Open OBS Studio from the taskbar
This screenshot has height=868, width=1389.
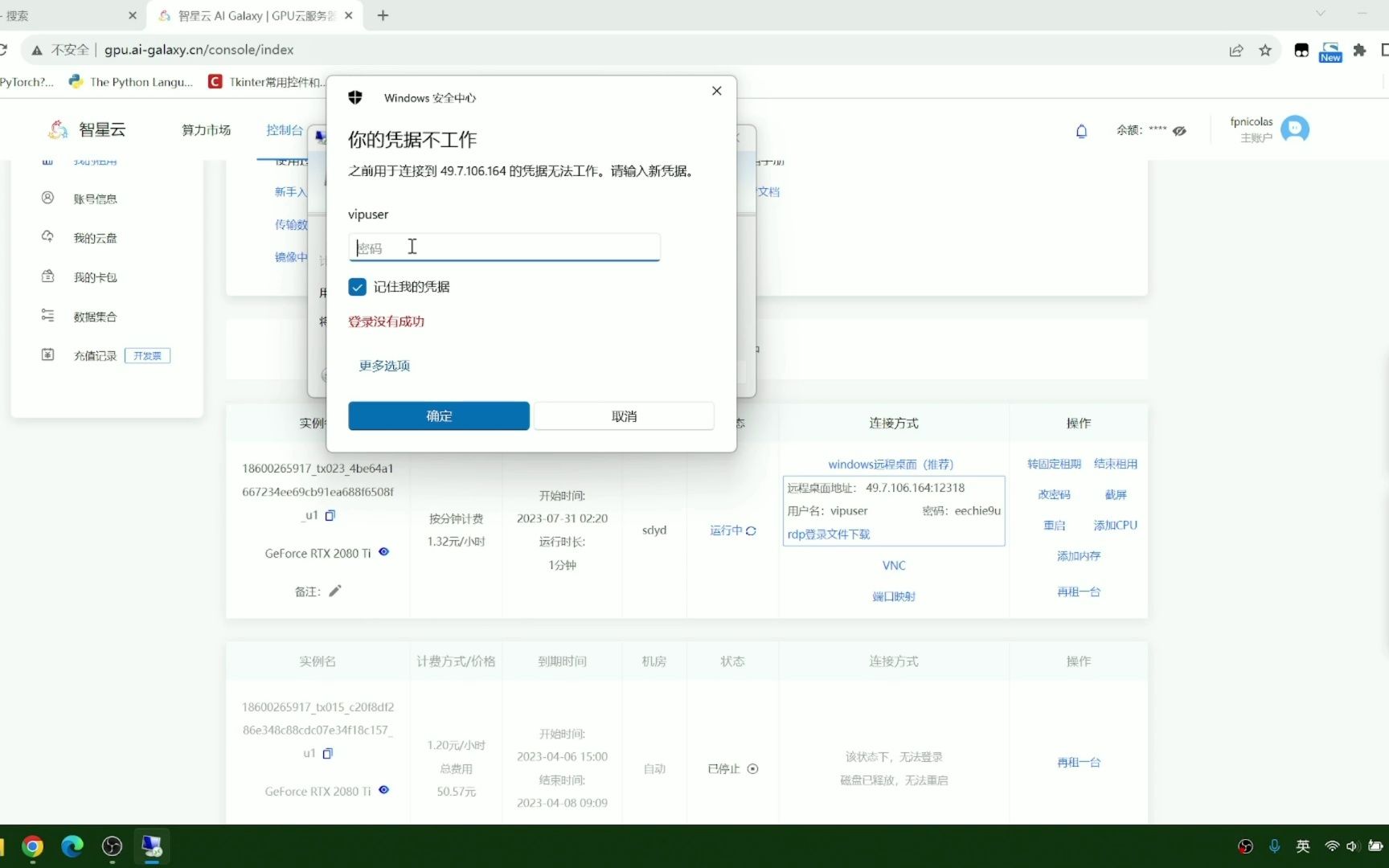pyautogui.click(x=112, y=846)
